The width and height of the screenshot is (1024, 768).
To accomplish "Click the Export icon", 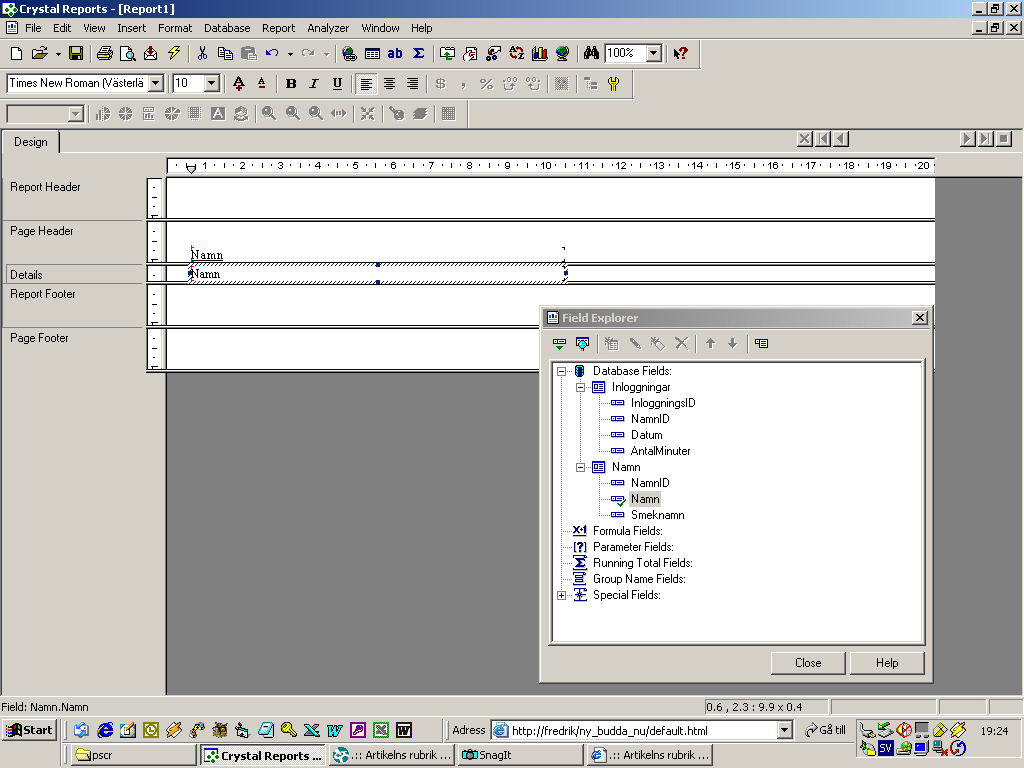I will (x=150, y=54).
